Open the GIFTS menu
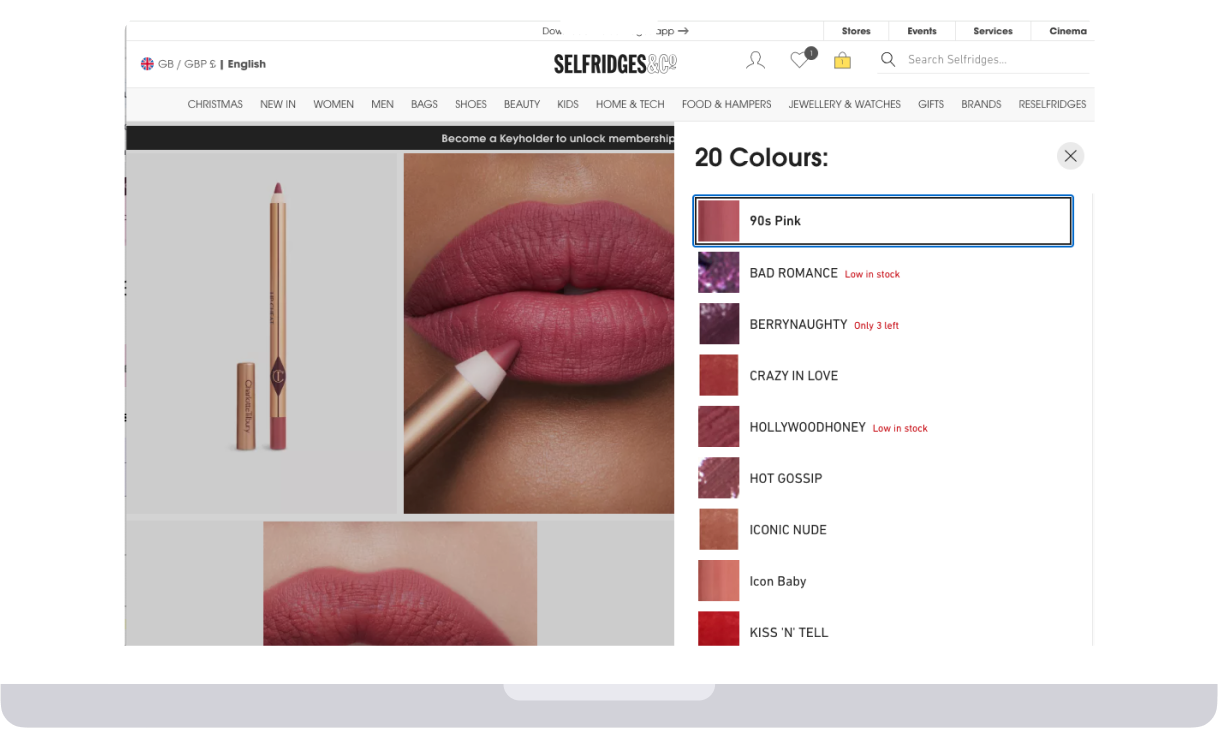This screenshot has width=1218, height=735. [x=931, y=104]
